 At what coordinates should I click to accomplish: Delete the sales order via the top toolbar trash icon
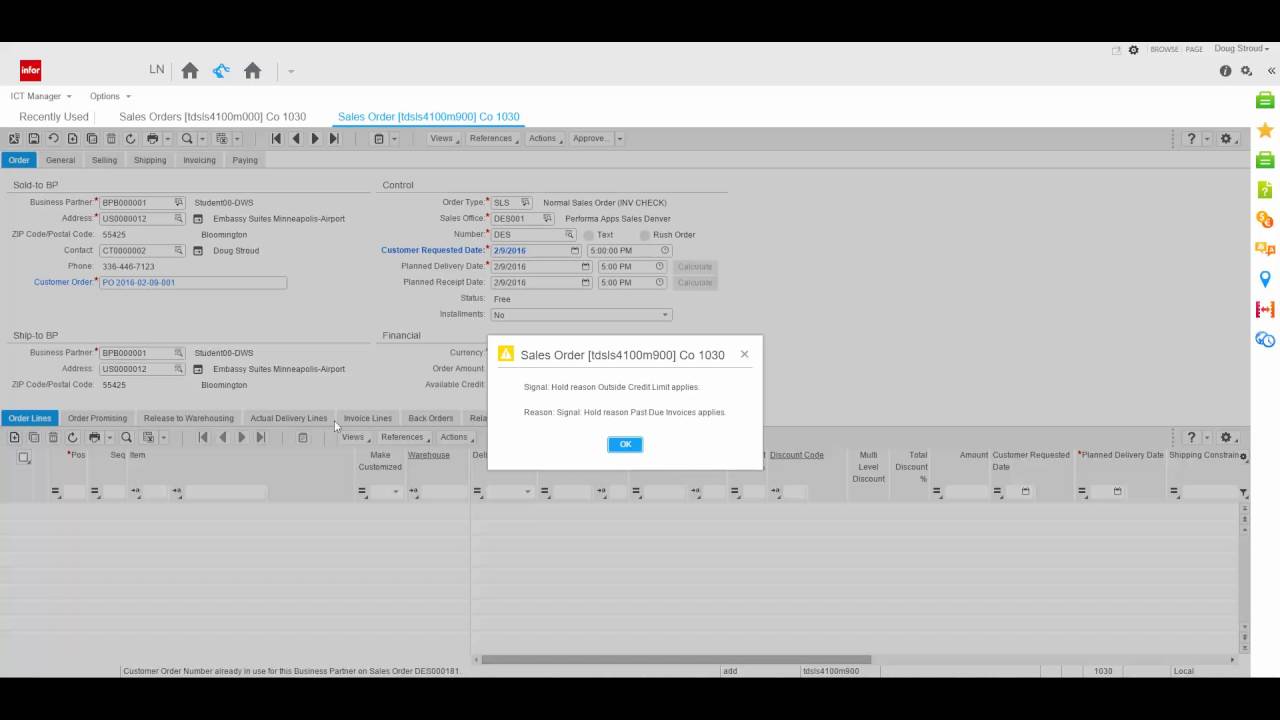pyautogui.click(x=111, y=139)
